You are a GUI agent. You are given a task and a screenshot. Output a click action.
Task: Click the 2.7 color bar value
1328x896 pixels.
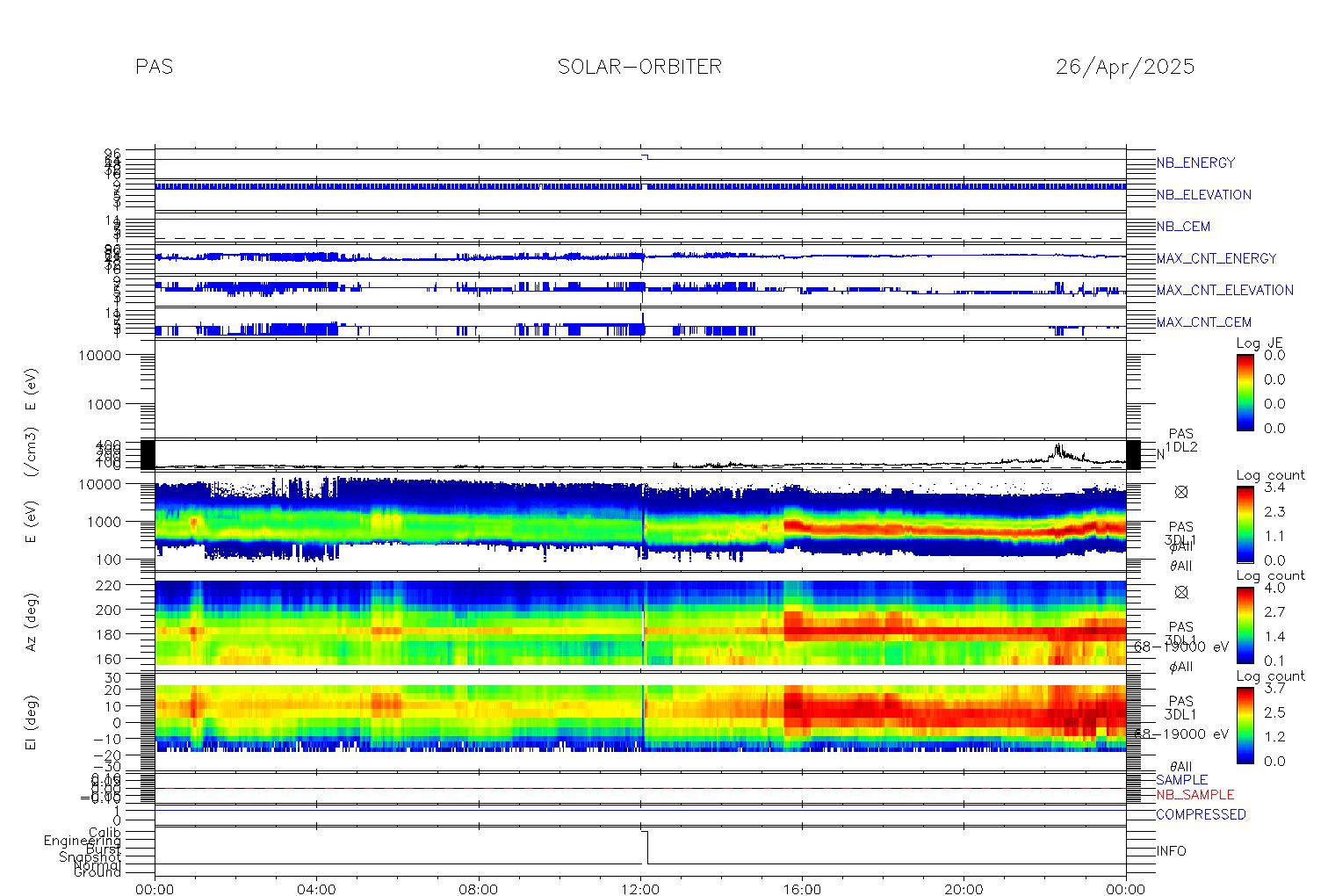[x=1274, y=611]
